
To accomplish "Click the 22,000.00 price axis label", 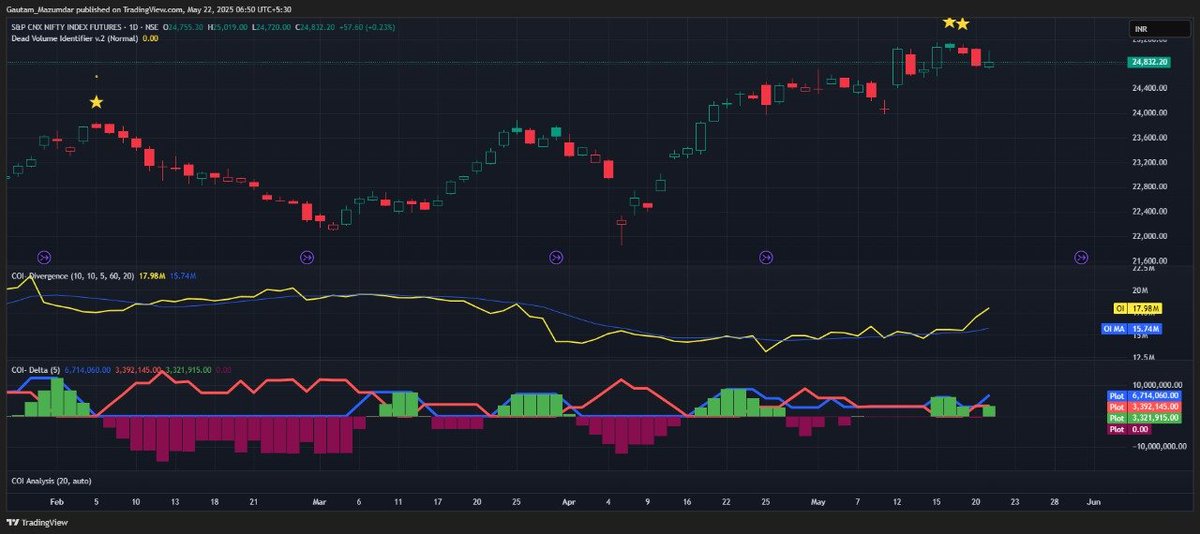I will click(1150, 236).
